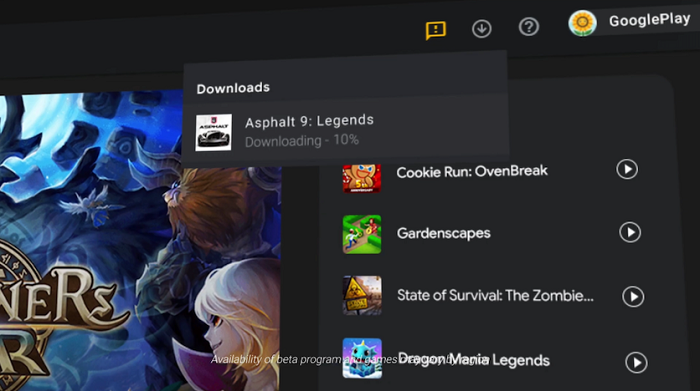Viewport: 700px width, 391px height.
Task: Click the Gardenscapes app icon
Action: coord(362,234)
